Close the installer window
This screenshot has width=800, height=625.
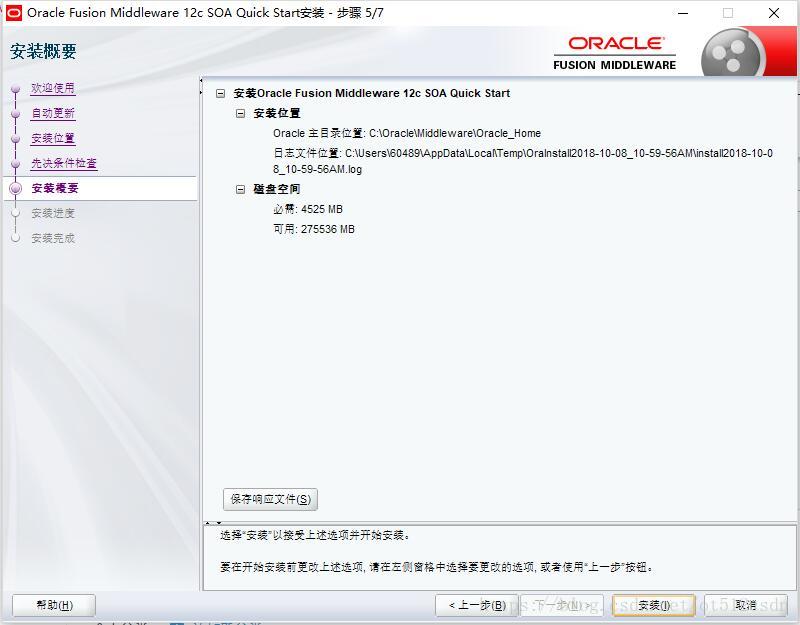[773, 13]
